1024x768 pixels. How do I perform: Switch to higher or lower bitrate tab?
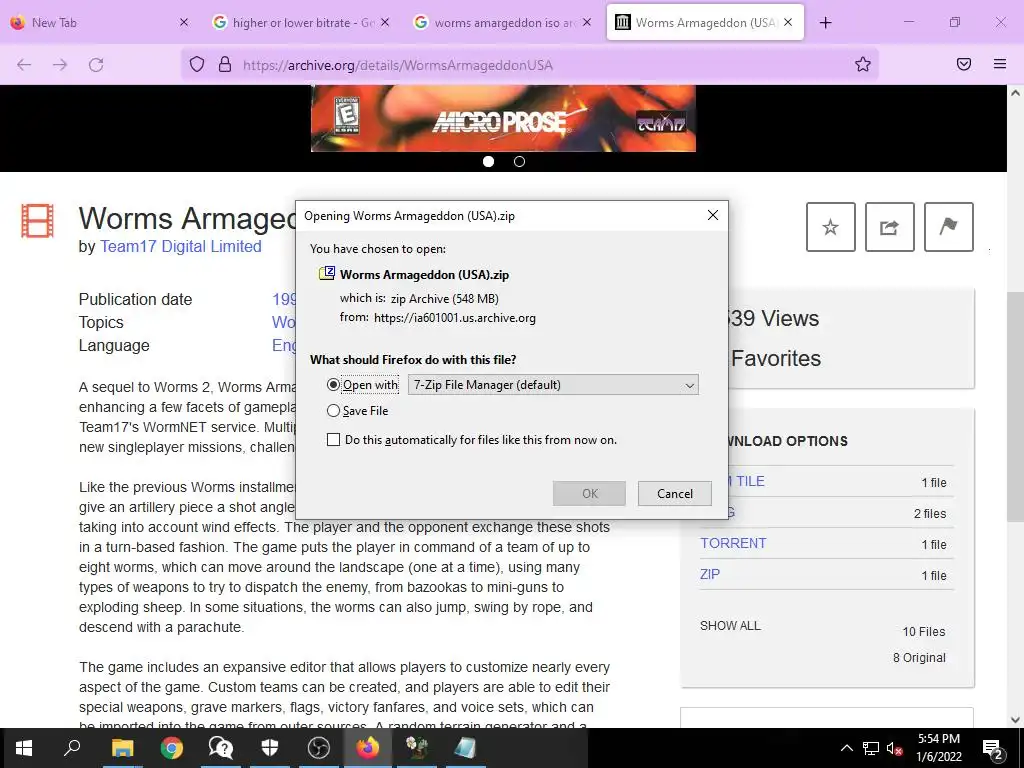click(x=297, y=22)
